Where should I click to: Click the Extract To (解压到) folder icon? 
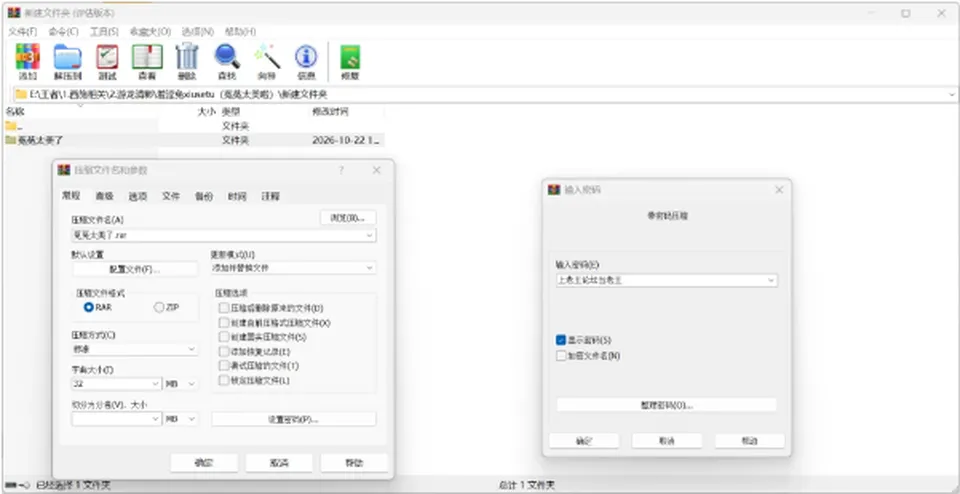(x=67, y=57)
